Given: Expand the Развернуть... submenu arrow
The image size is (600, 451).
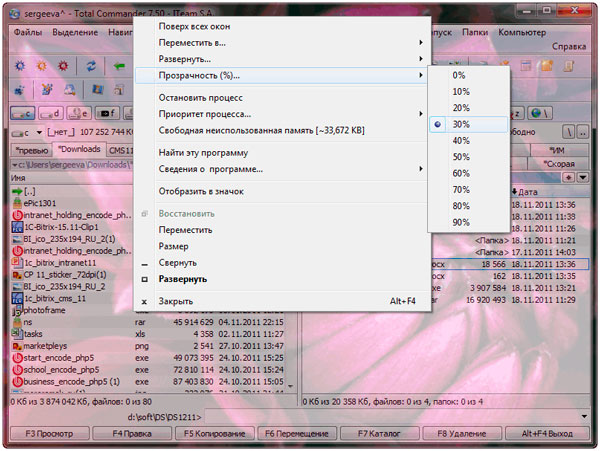Looking at the screenshot, I should coord(421,59).
